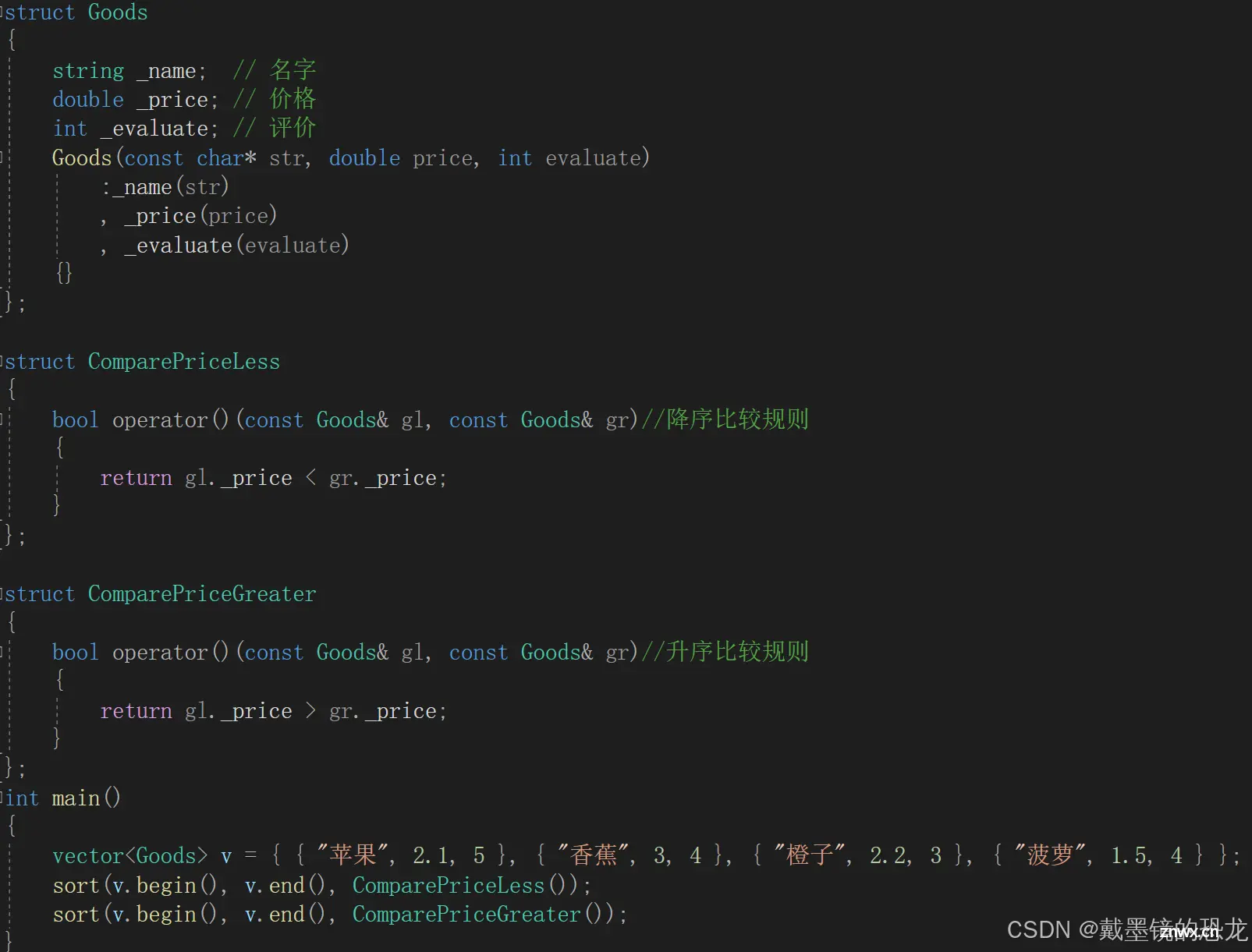Click the comment // 价格

(x=275, y=99)
